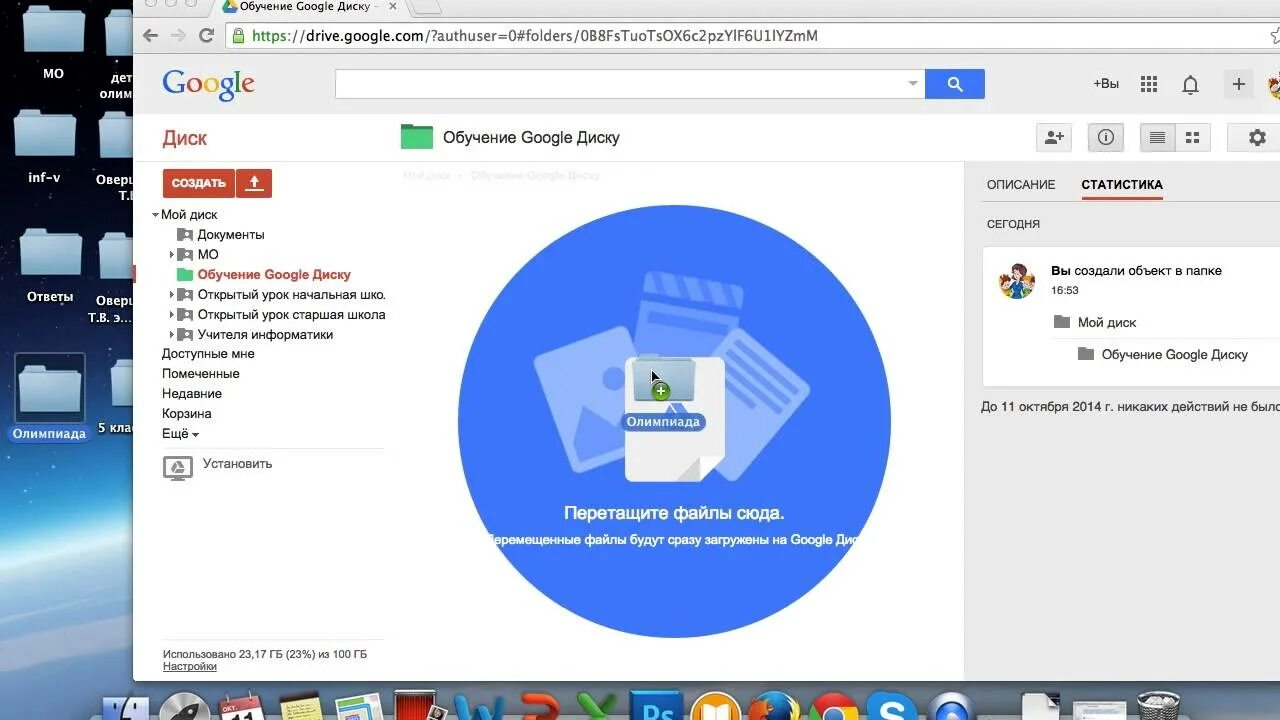Click the storage usage text

(x=265, y=655)
